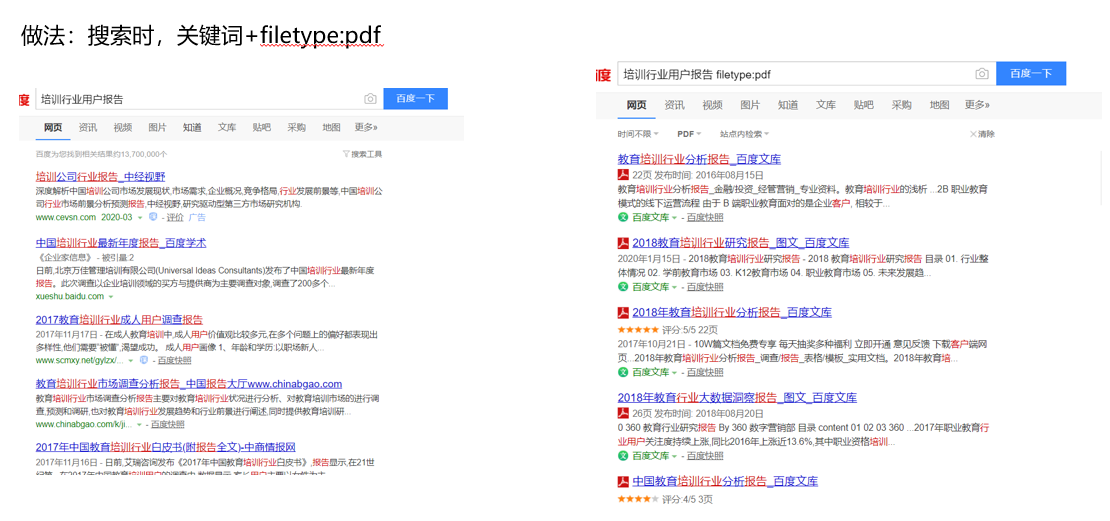Click 百度快照 under '2018教育培训行业研究报告' result
This screenshot has width=1110, height=521.
(x=705, y=287)
